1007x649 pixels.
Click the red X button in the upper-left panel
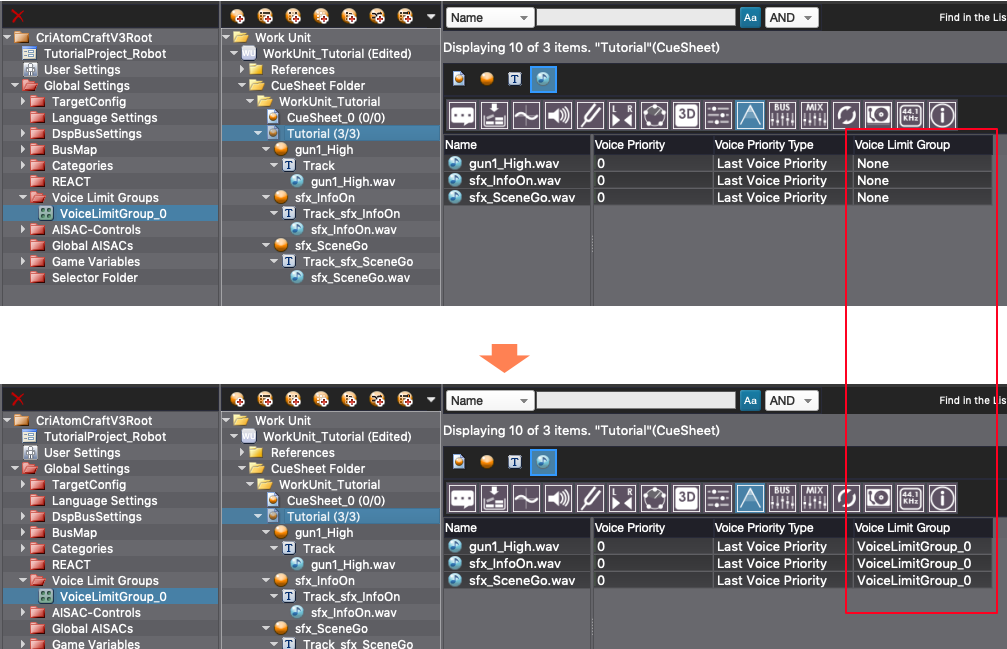[17, 16]
